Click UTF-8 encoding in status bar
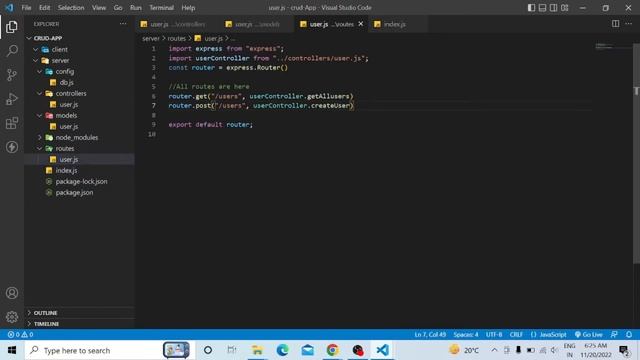This screenshot has height=360, width=640. click(x=494, y=334)
